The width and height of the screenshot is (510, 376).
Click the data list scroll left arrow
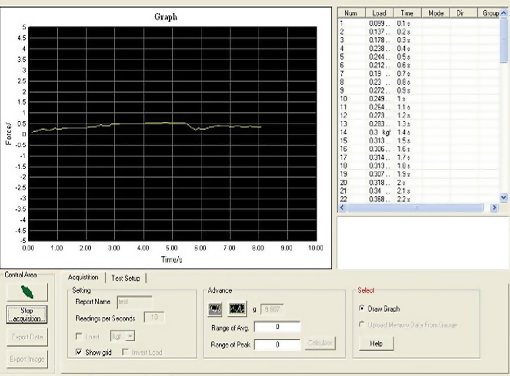pos(342,208)
